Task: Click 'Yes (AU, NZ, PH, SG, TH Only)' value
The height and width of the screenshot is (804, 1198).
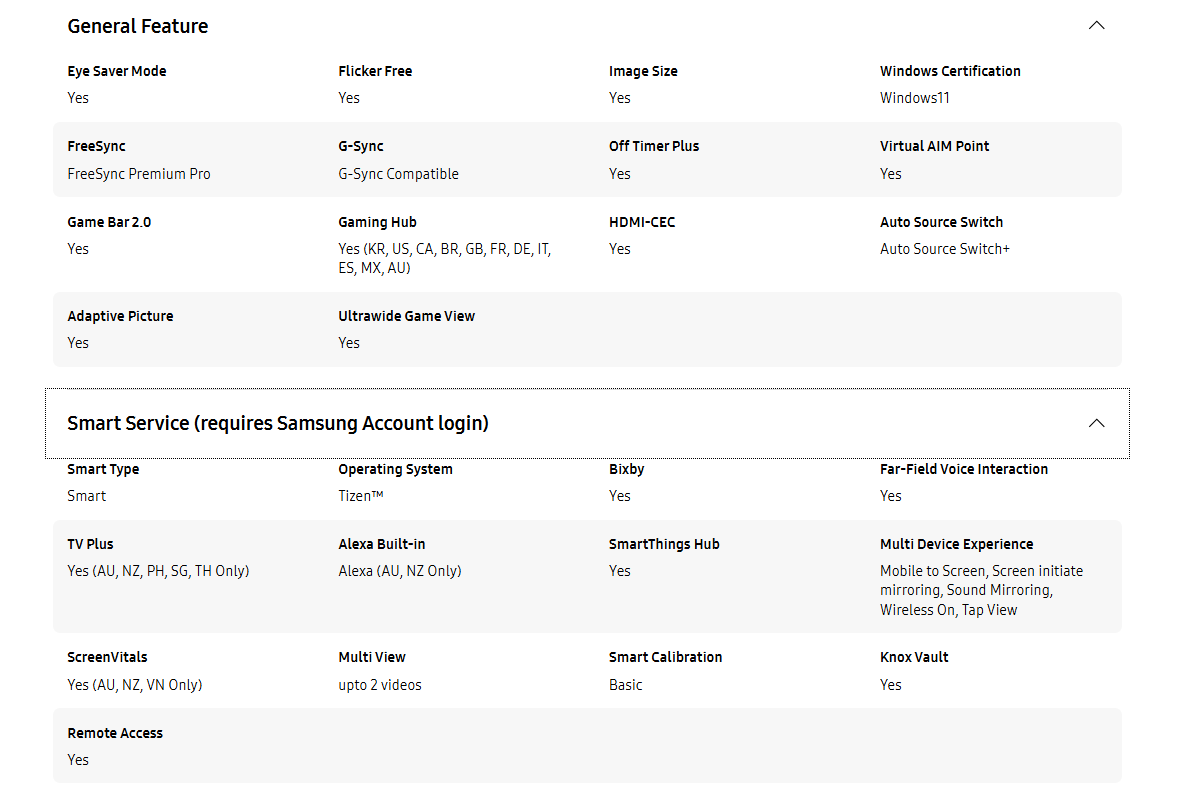Action: (158, 571)
